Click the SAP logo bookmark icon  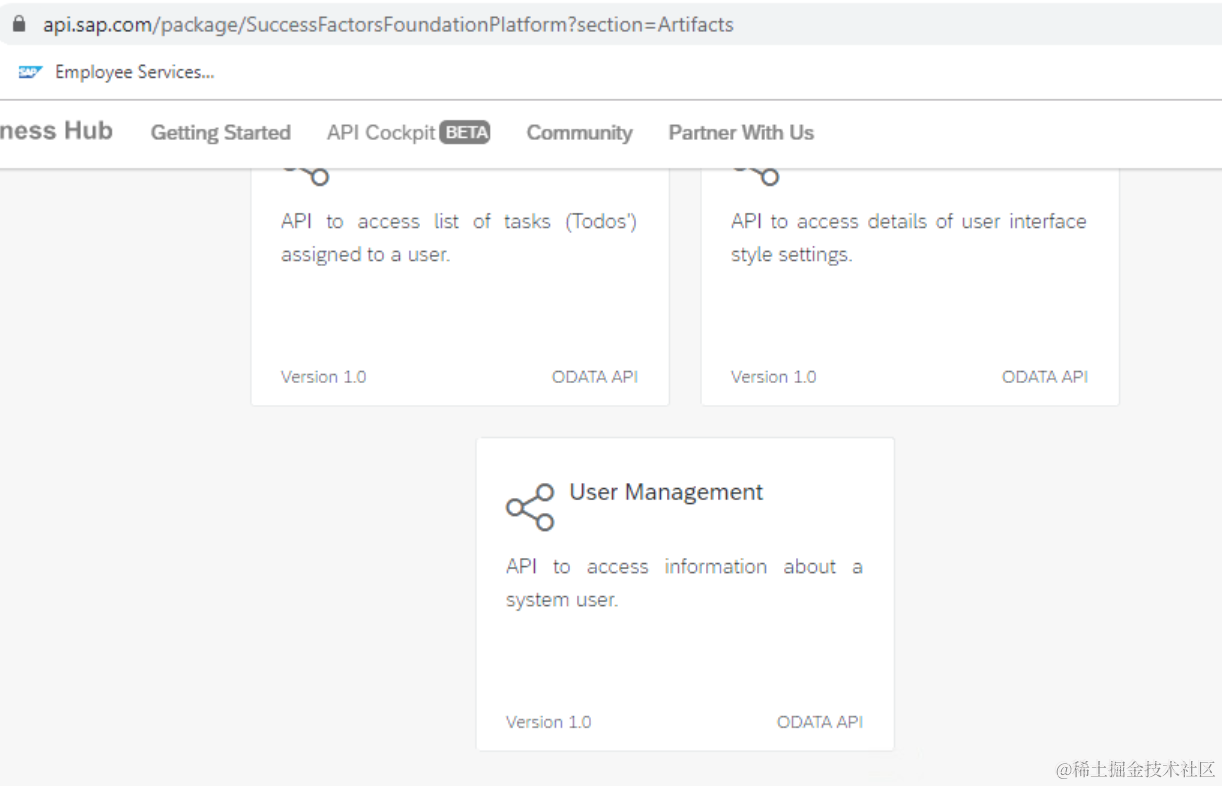coord(30,72)
